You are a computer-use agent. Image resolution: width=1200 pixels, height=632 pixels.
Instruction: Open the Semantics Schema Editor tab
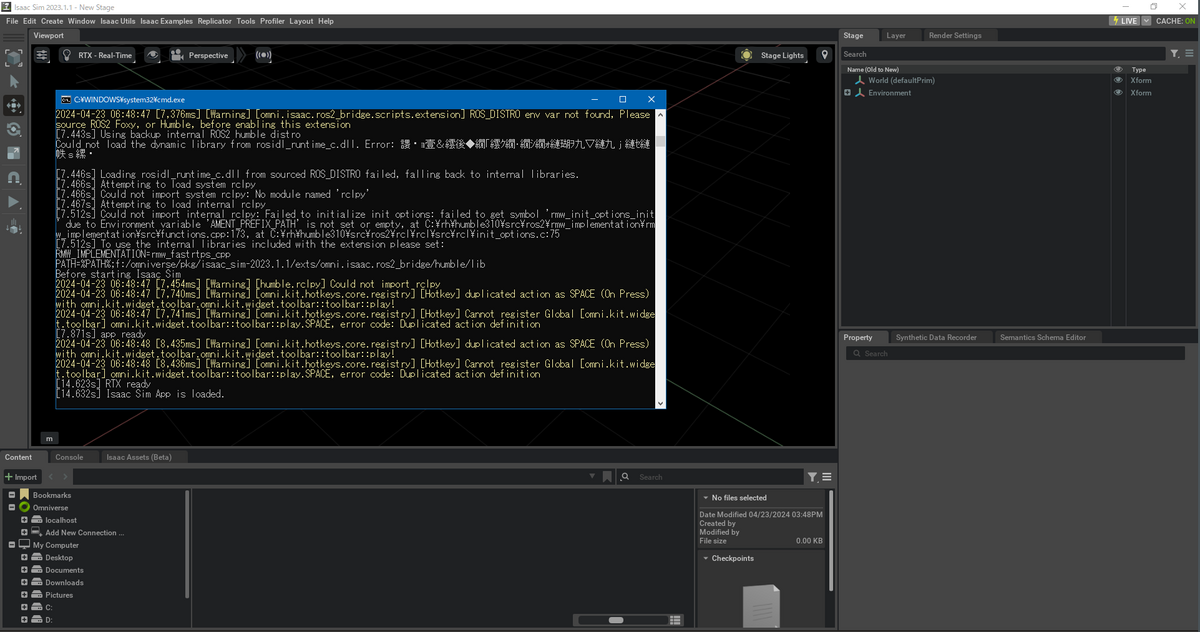click(x=1043, y=337)
